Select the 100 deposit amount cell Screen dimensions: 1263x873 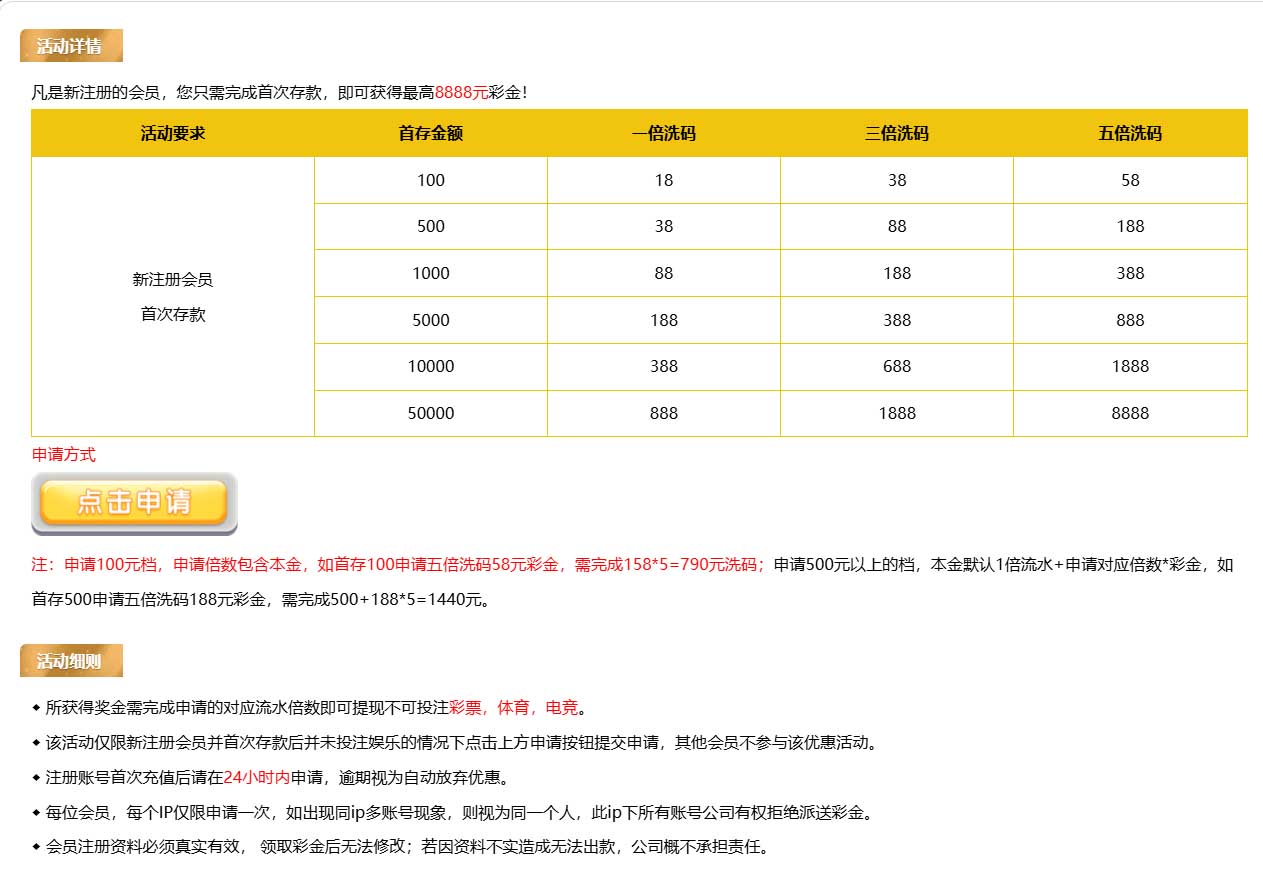tap(430, 180)
